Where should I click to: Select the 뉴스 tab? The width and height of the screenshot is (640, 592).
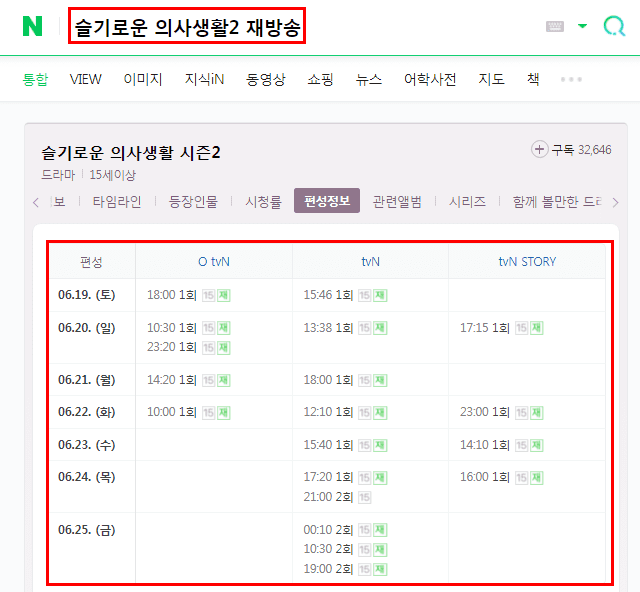click(x=369, y=79)
